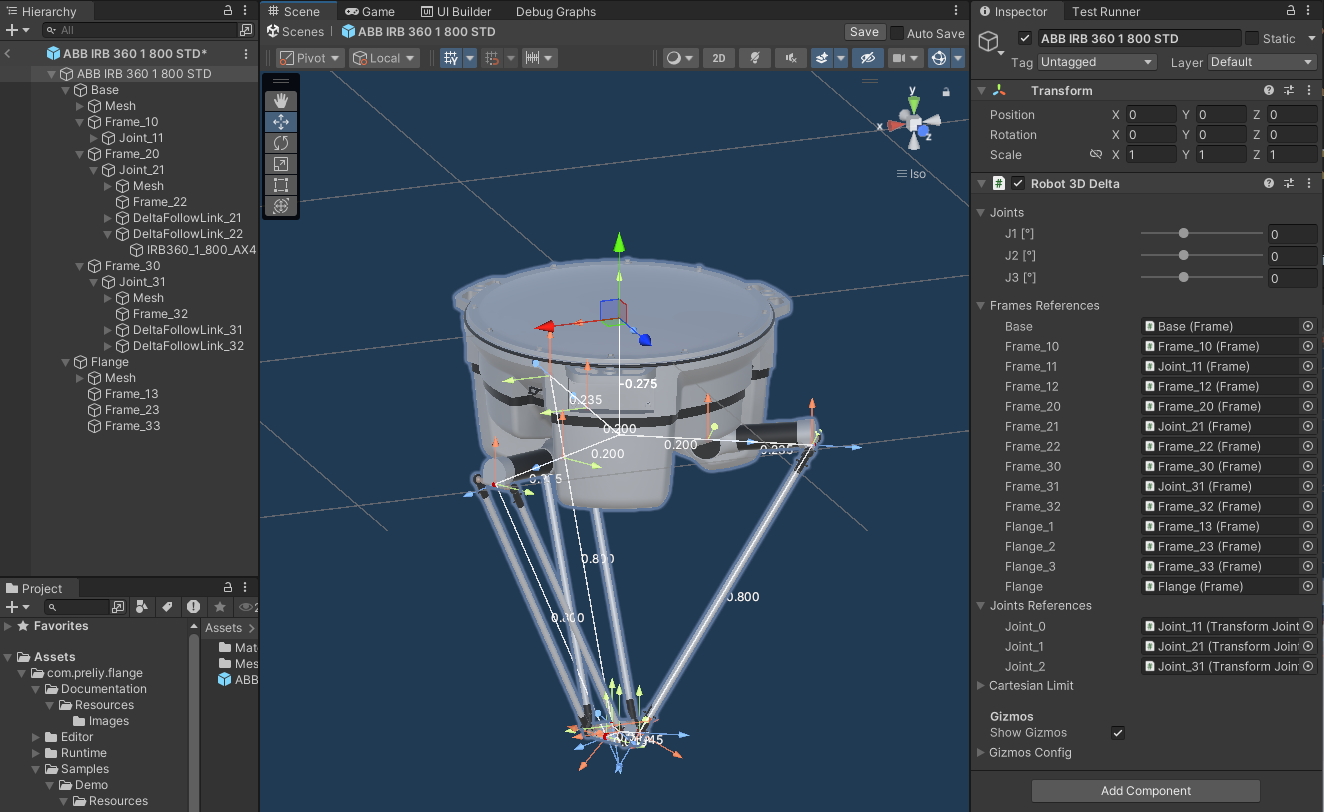The width and height of the screenshot is (1324, 812).
Task: Select the Scale tool
Action: 281,164
